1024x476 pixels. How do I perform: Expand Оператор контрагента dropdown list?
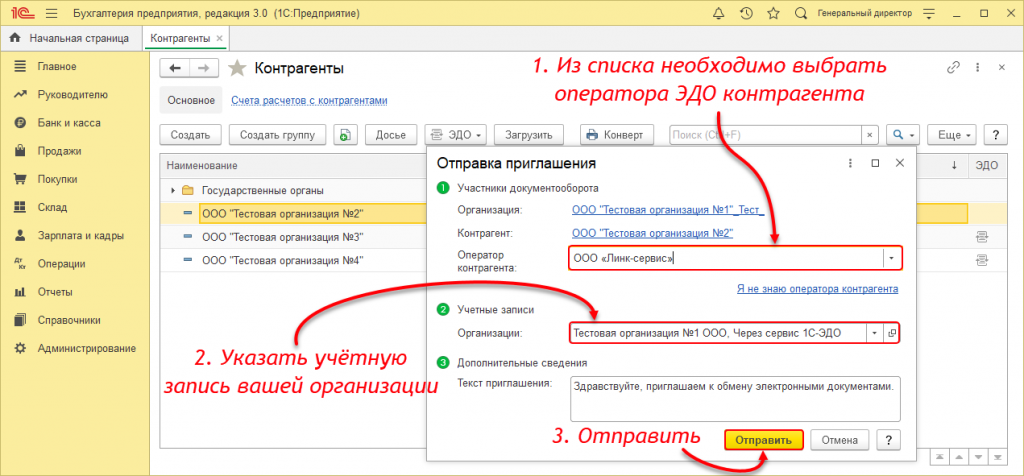point(892,259)
